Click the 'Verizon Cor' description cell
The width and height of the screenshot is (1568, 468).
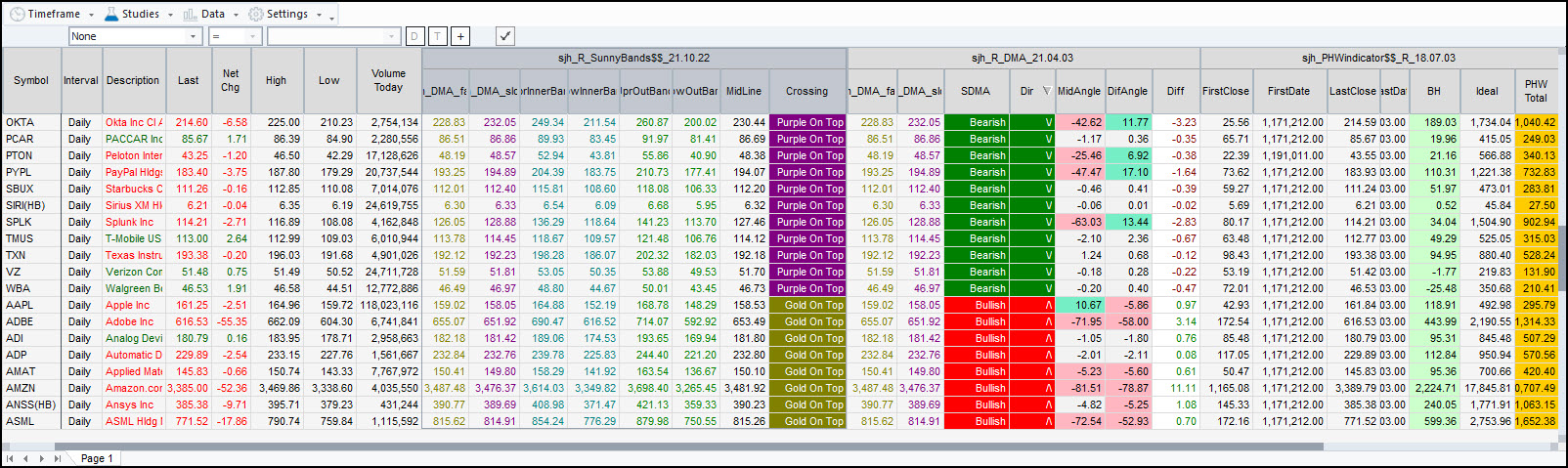tap(133, 272)
